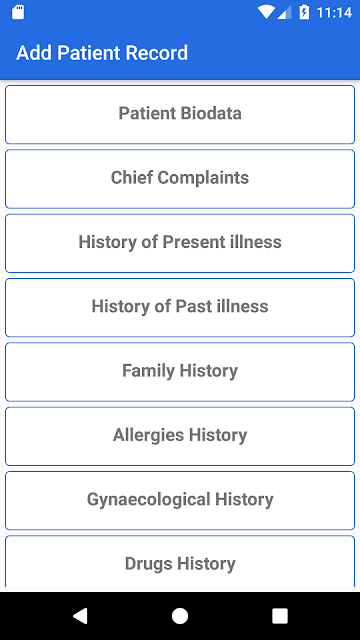The width and height of the screenshot is (360, 640).
Task: Tap the Android back navigation triangle
Action: tap(80, 616)
